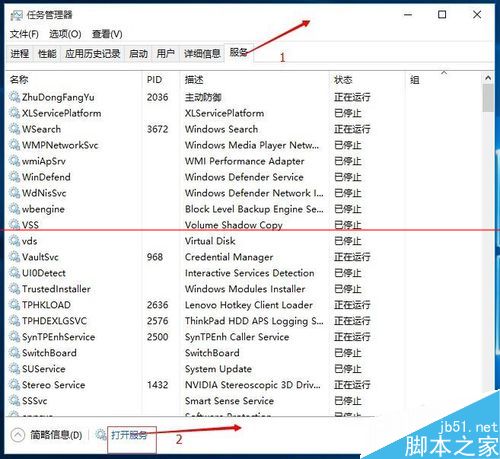500x459 pixels.
Task: Click the UI0Detect service gear icon
Action: [14, 273]
